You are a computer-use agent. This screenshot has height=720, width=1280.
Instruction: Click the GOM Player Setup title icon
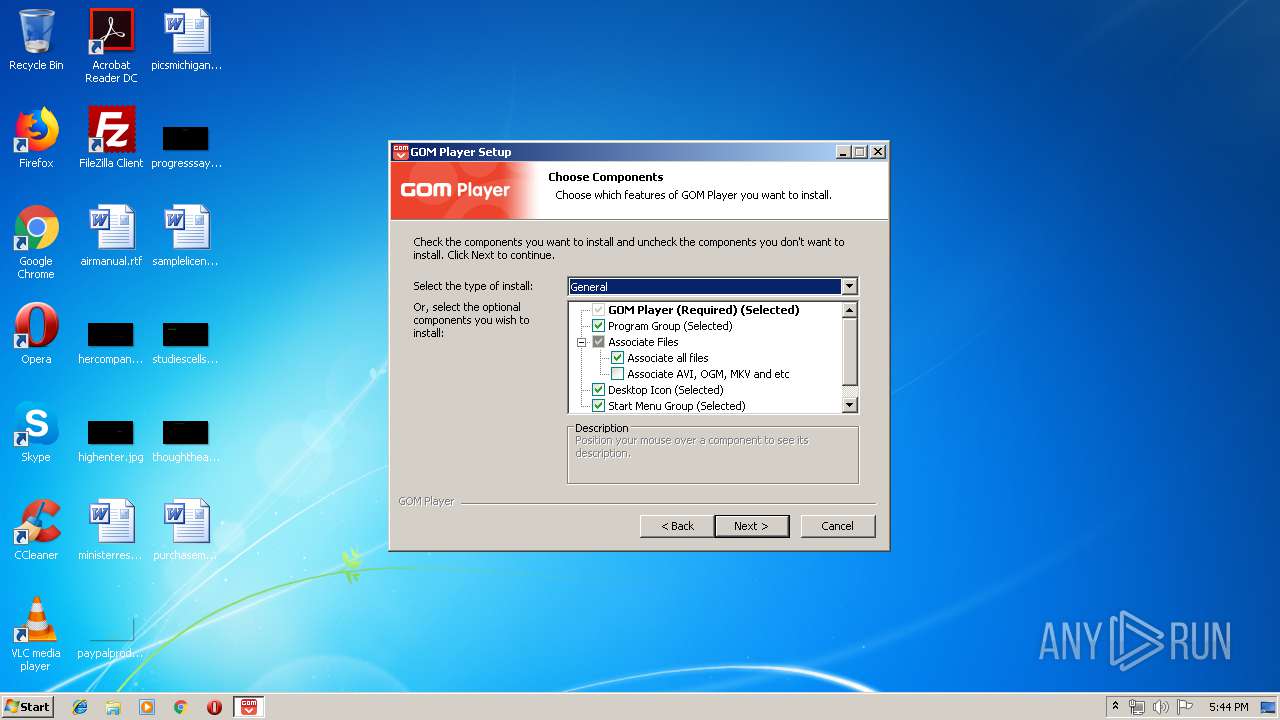tap(400, 152)
